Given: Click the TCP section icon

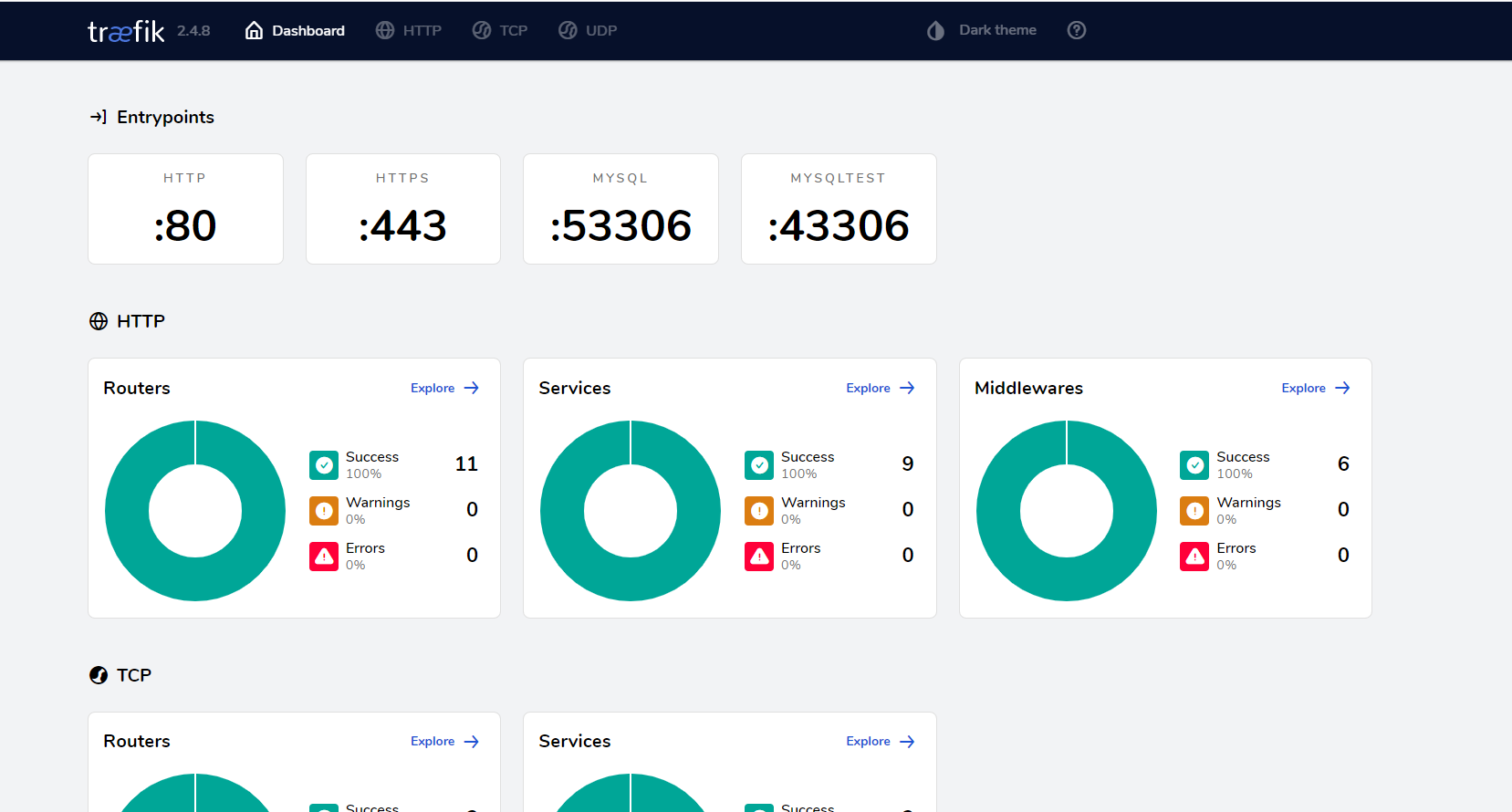Looking at the screenshot, I should 99,675.
